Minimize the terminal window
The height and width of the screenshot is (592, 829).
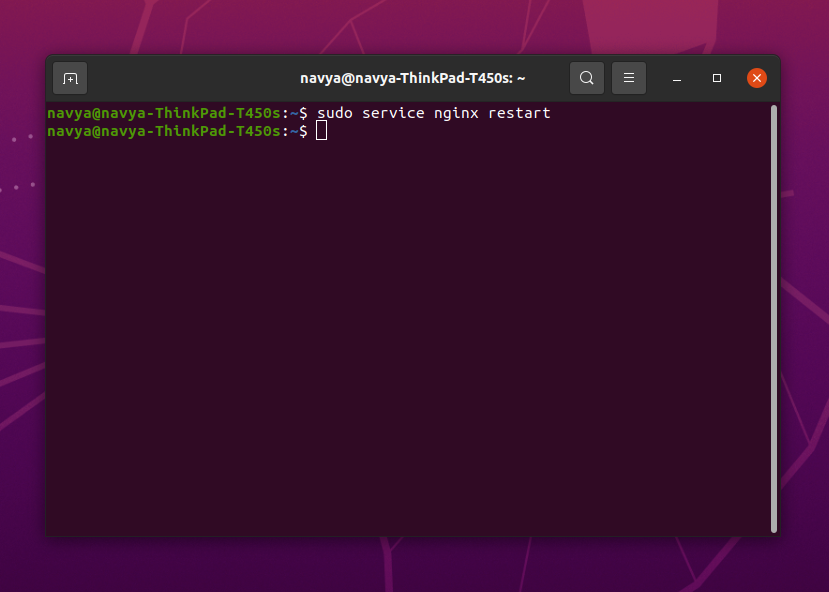(x=677, y=78)
